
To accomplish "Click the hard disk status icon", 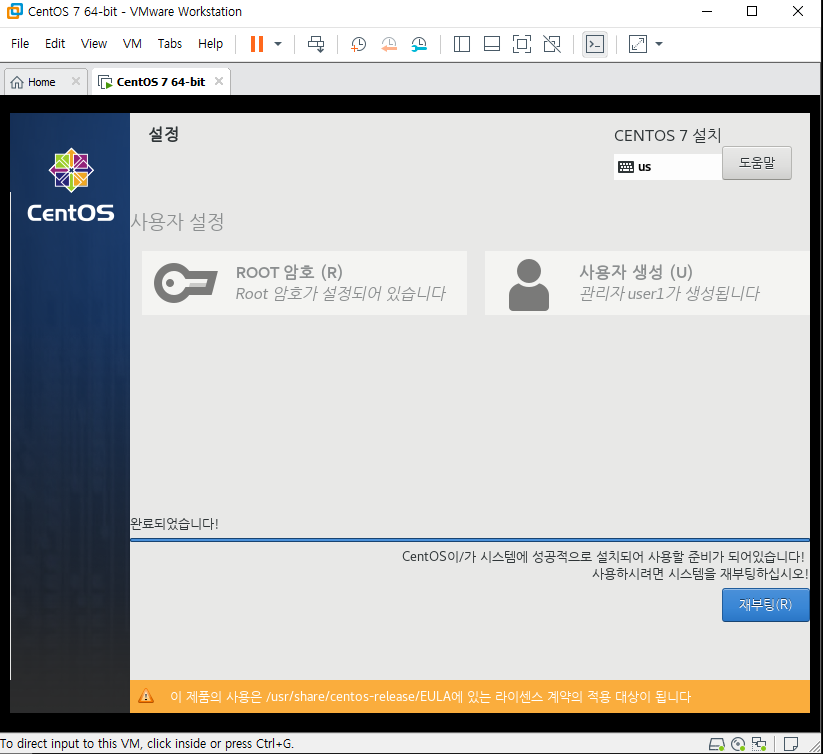I will pyautogui.click(x=717, y=744).
